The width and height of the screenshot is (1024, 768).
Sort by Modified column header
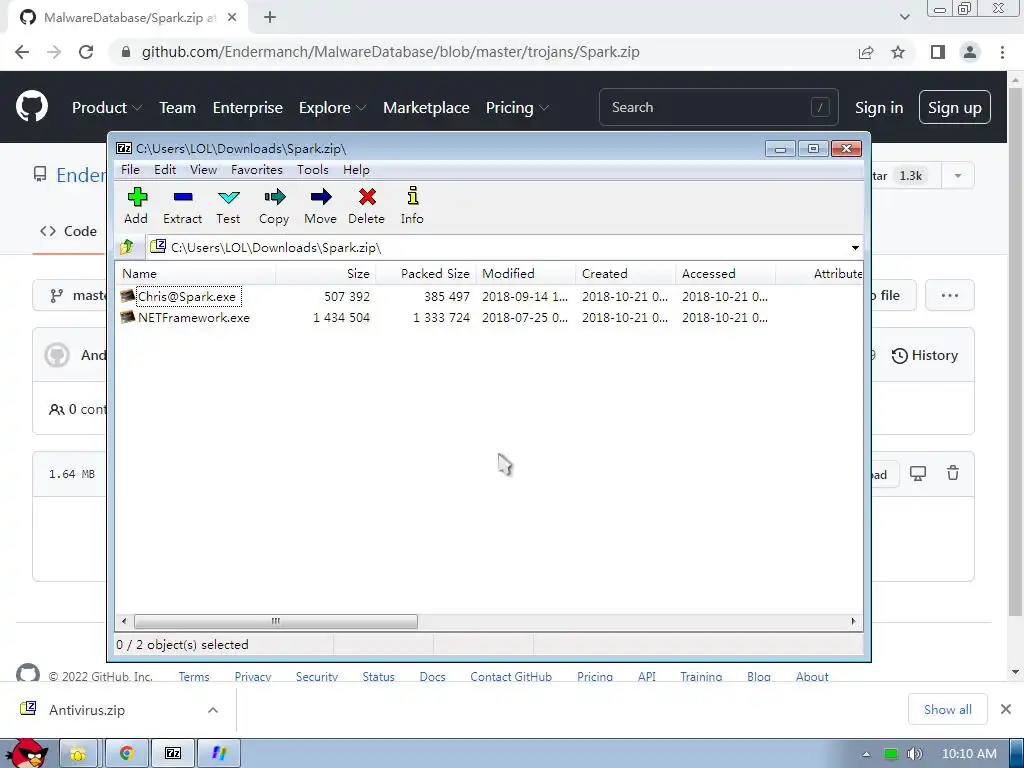coord(526,274)
